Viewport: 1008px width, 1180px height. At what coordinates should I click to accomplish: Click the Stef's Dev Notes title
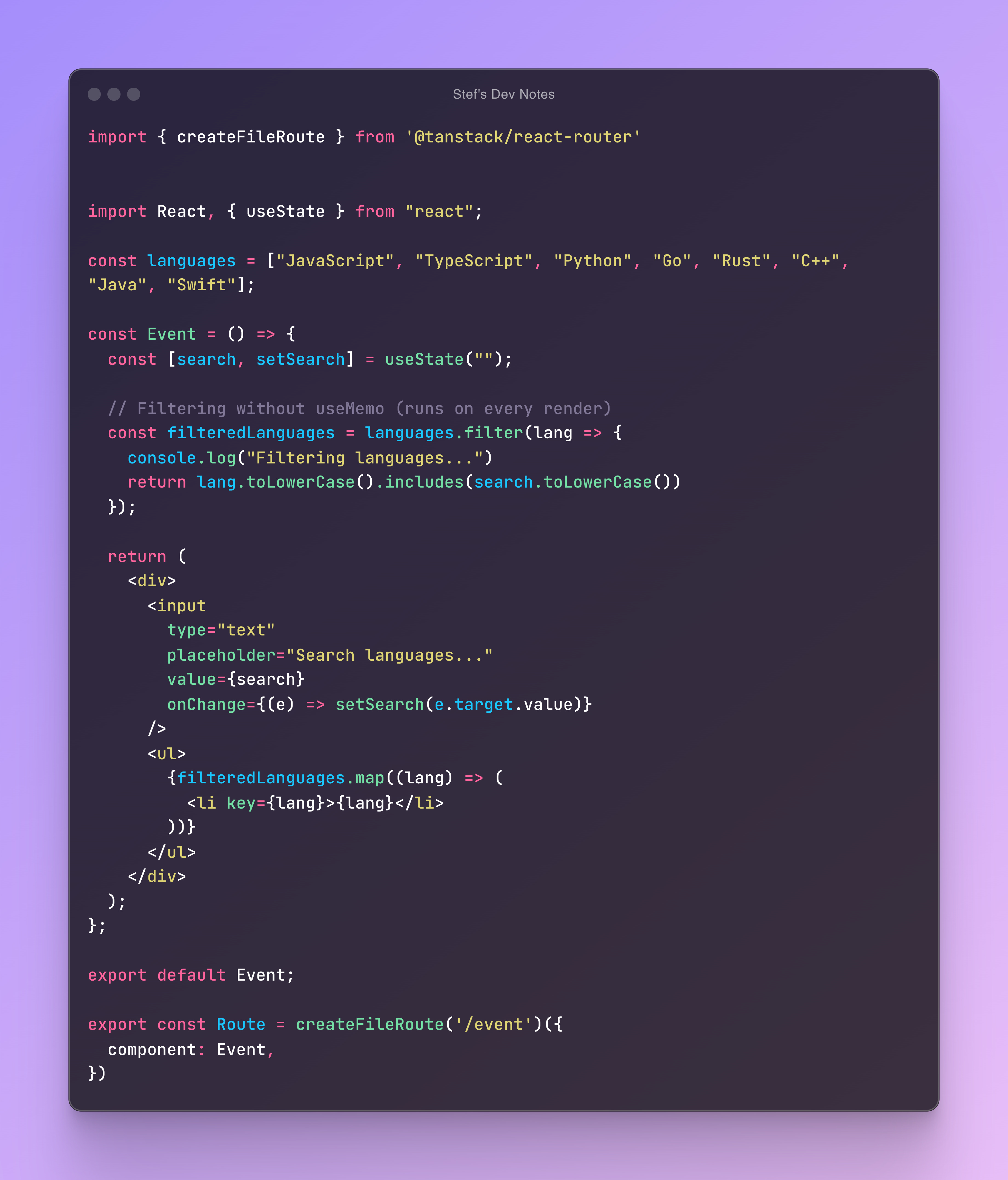coord(503,94)
